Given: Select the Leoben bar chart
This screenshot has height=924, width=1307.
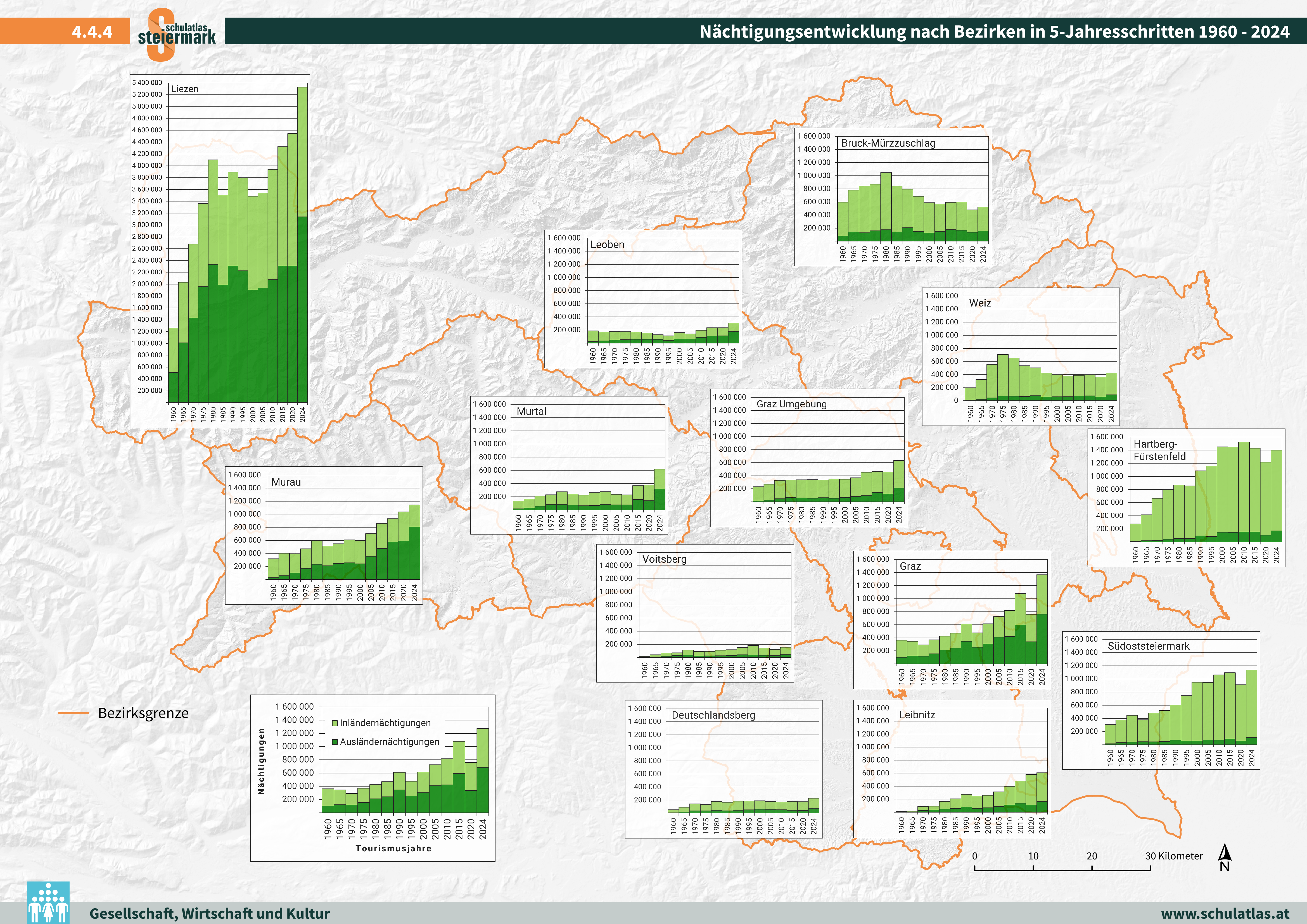Looking at the screenshot, I should [643, 299].
